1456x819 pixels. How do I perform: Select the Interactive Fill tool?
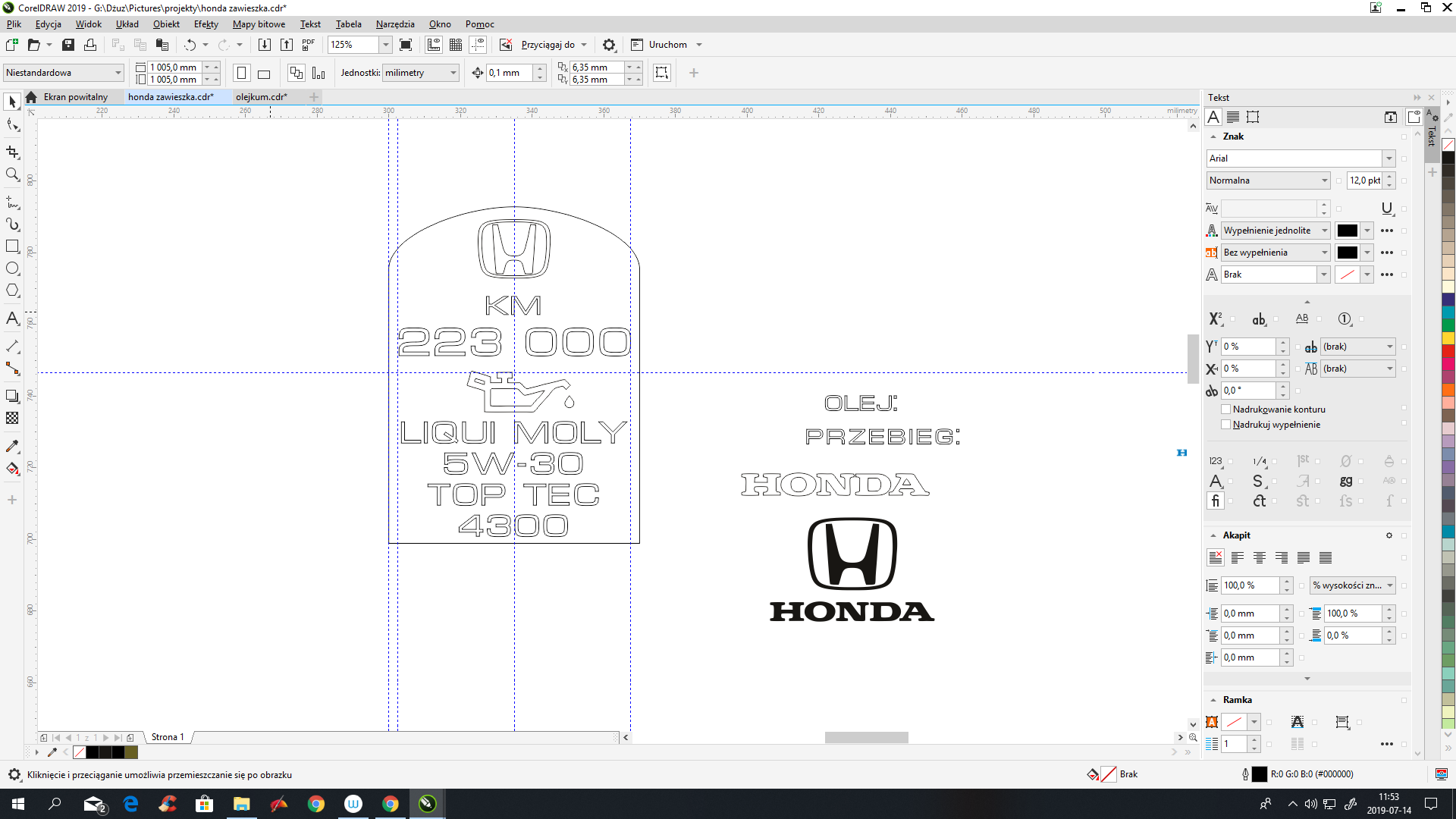[12, 468]
